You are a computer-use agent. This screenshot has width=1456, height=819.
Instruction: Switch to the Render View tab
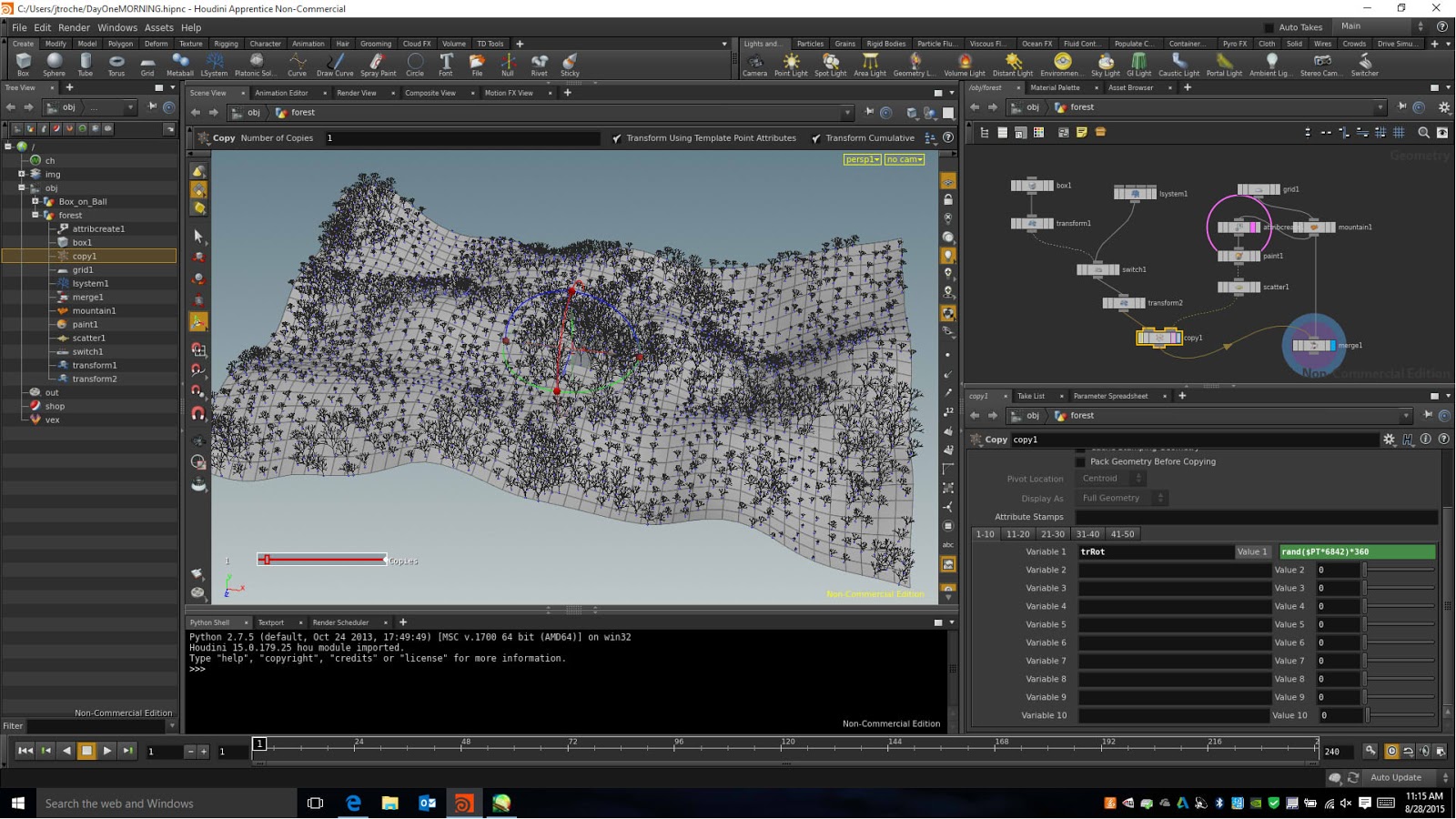356,93
